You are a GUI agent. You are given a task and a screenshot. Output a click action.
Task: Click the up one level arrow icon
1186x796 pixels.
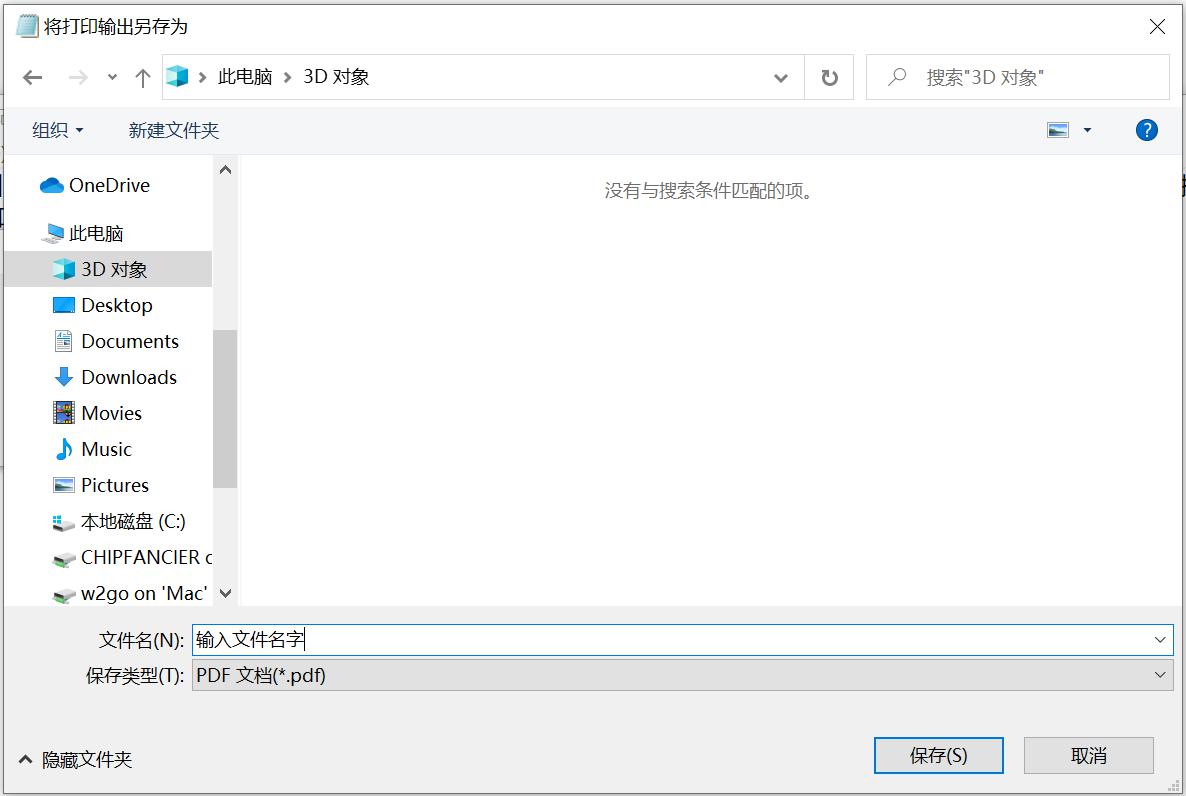tap(143, 77)
